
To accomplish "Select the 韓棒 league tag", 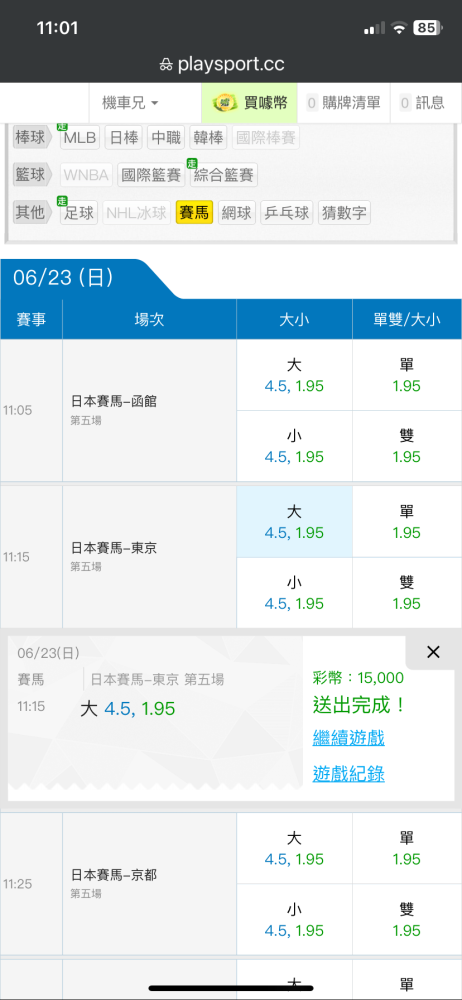I will [209, 138].
